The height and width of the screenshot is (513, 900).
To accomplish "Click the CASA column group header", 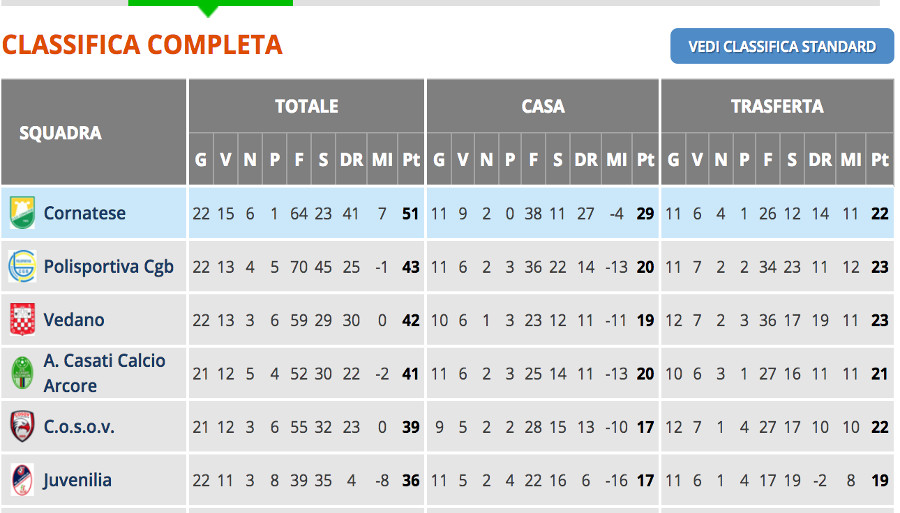I will 543,106.
